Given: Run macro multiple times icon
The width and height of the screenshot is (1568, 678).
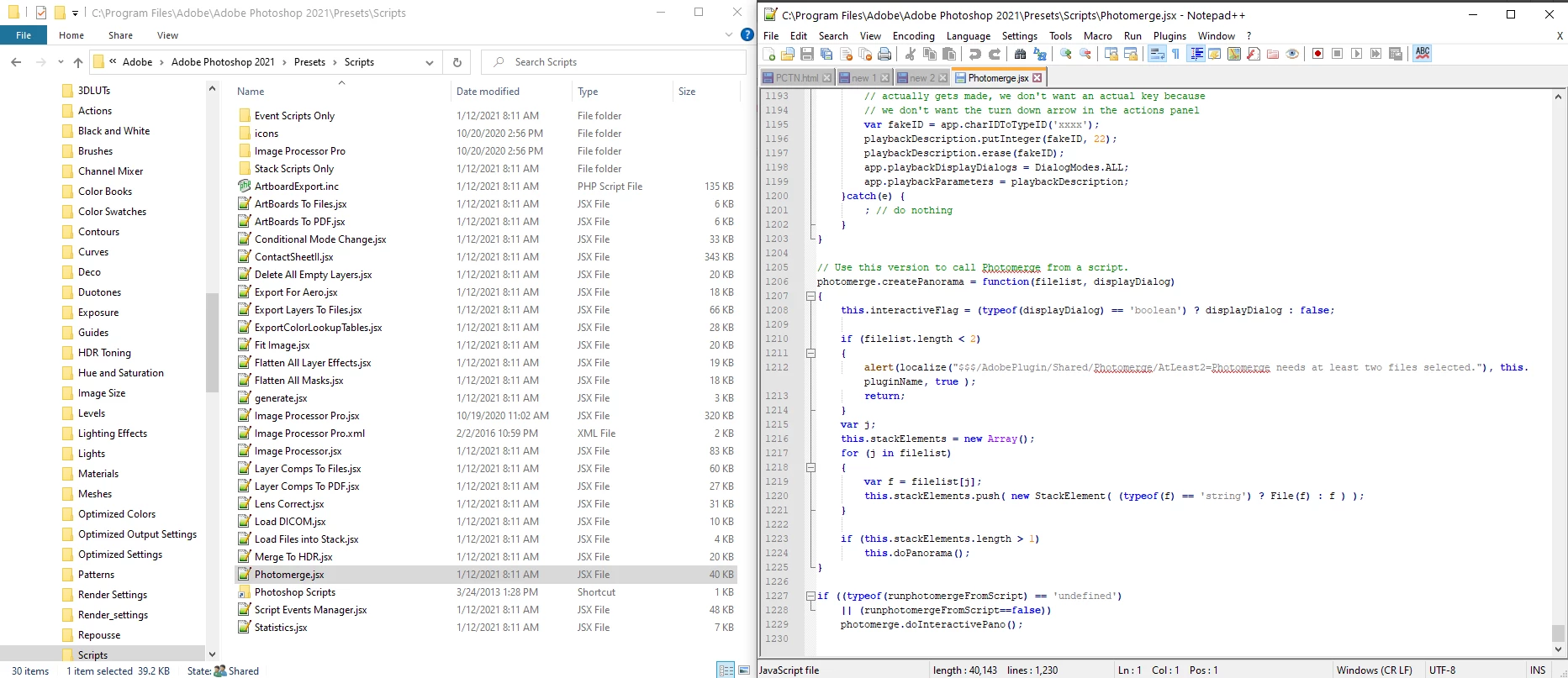Looking at the screenshot, I should point(1375,54).
